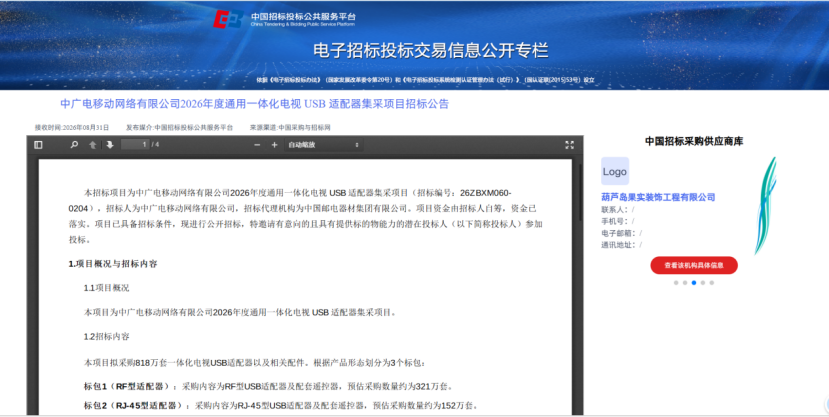Click 发布媒介:中国招标投标公共服务平台 text
Screen dimensions: 829x417
click(179, 127)
